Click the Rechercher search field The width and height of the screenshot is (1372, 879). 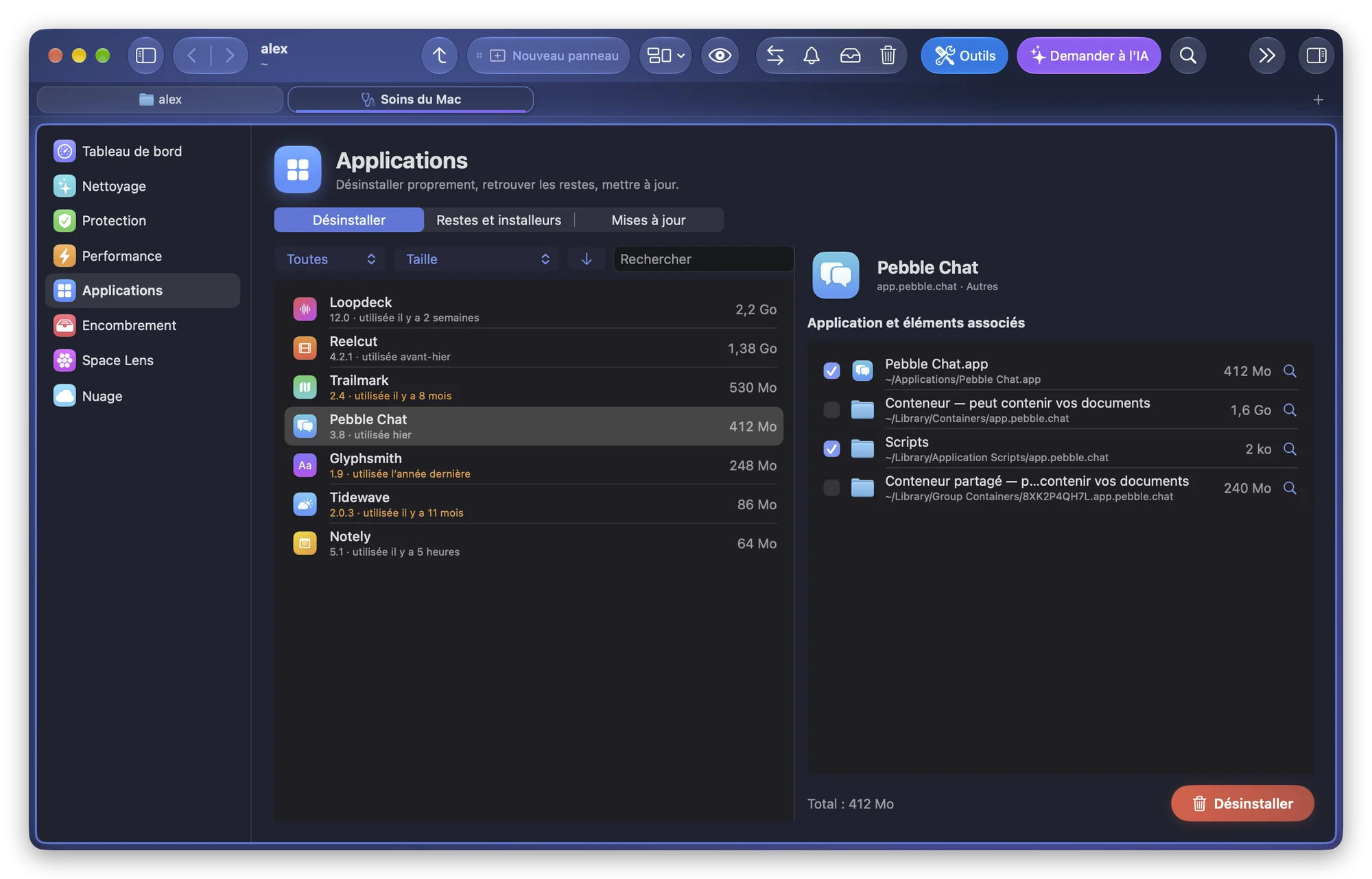[703, 259]
